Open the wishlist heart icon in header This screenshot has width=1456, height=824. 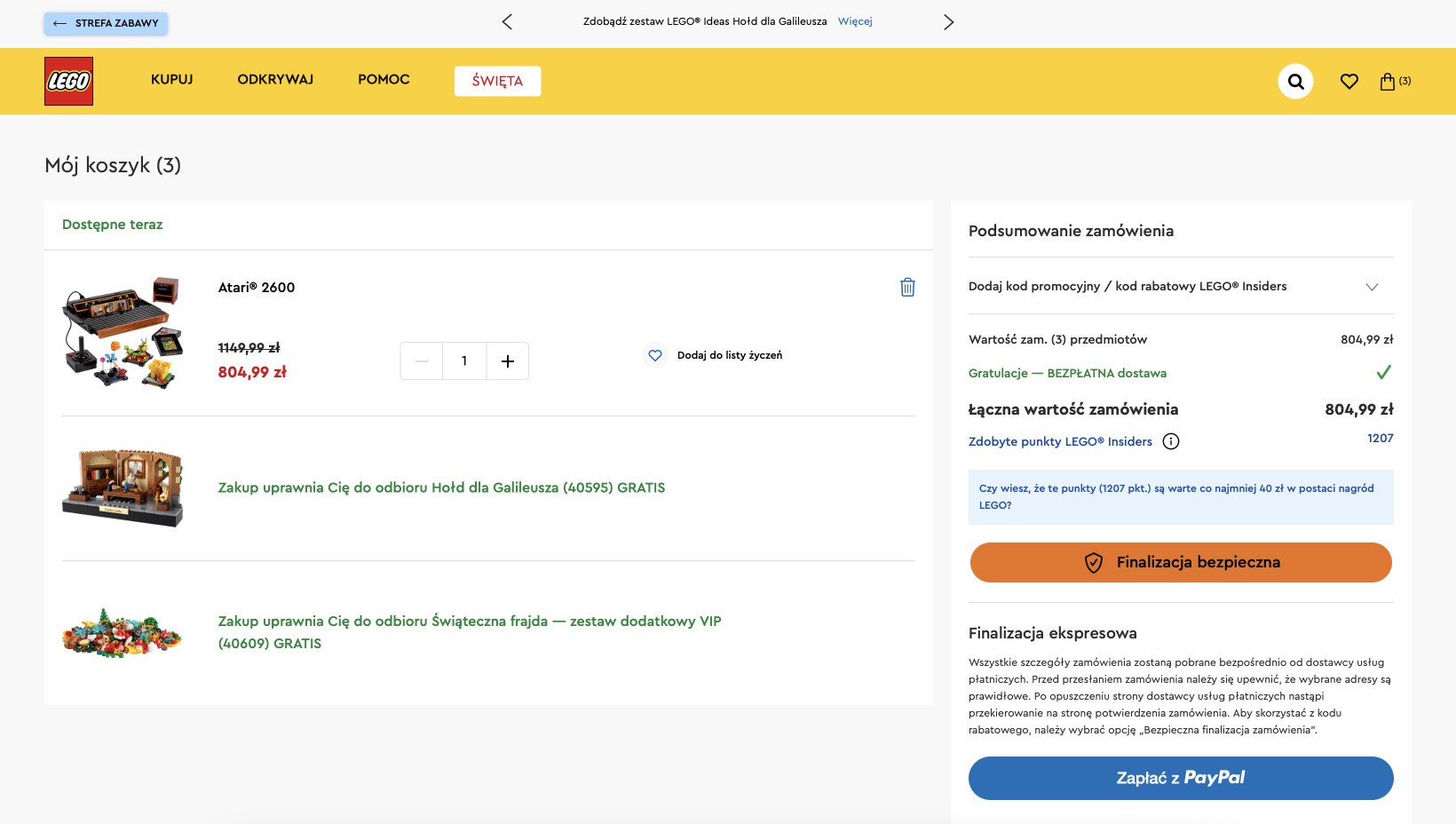click(1349, 81)
